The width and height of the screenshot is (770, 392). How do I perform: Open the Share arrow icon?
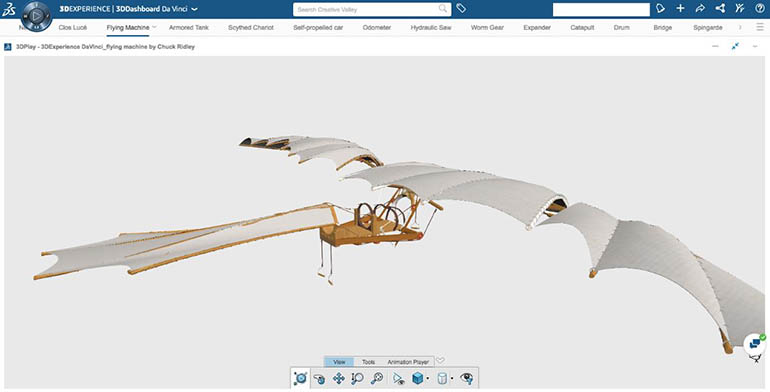[x=700, y=8]
